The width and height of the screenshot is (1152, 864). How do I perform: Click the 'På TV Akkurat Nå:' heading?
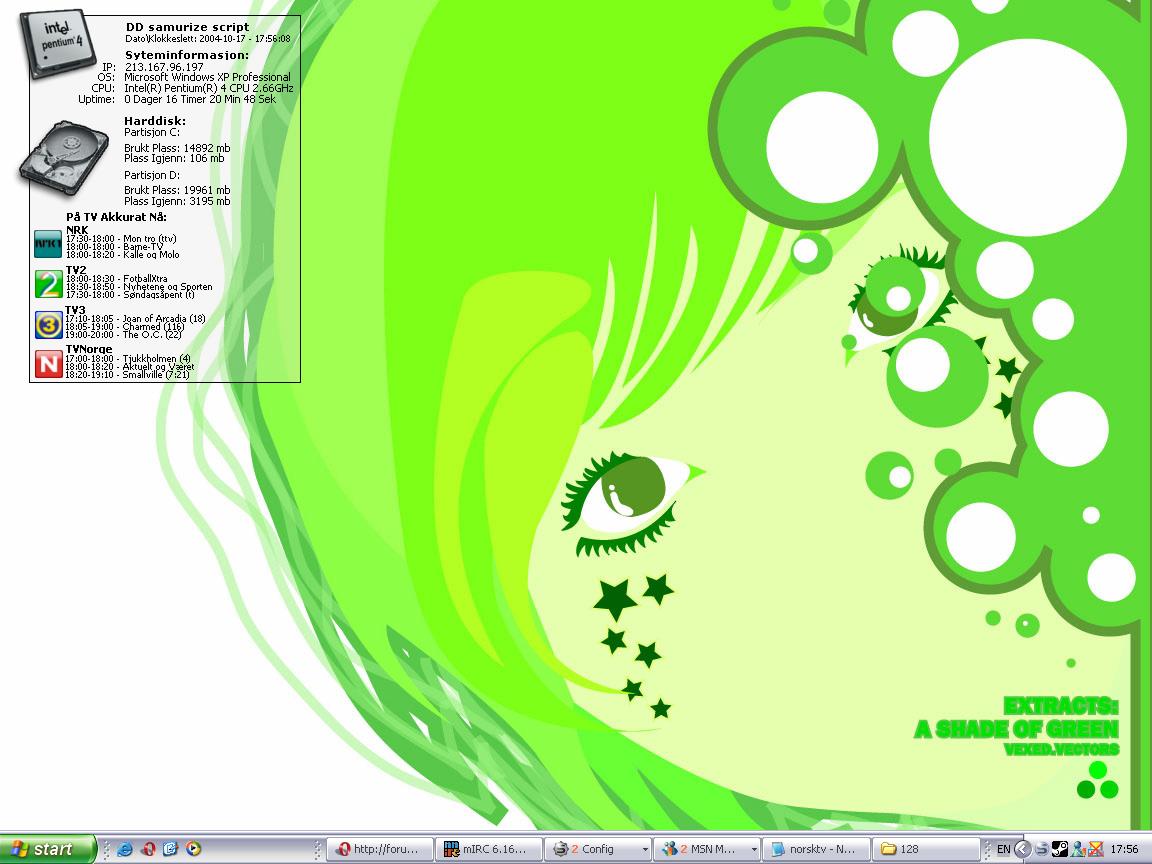tap(116, 217)
